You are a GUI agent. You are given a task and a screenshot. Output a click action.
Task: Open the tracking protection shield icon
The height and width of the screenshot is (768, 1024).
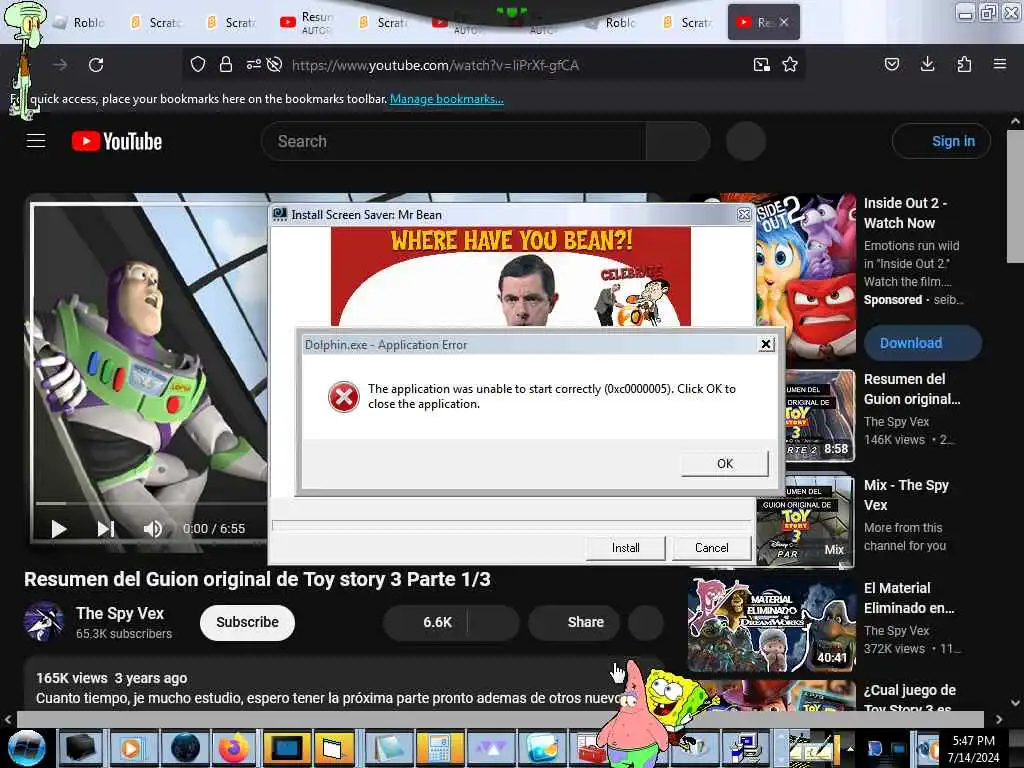198,64
